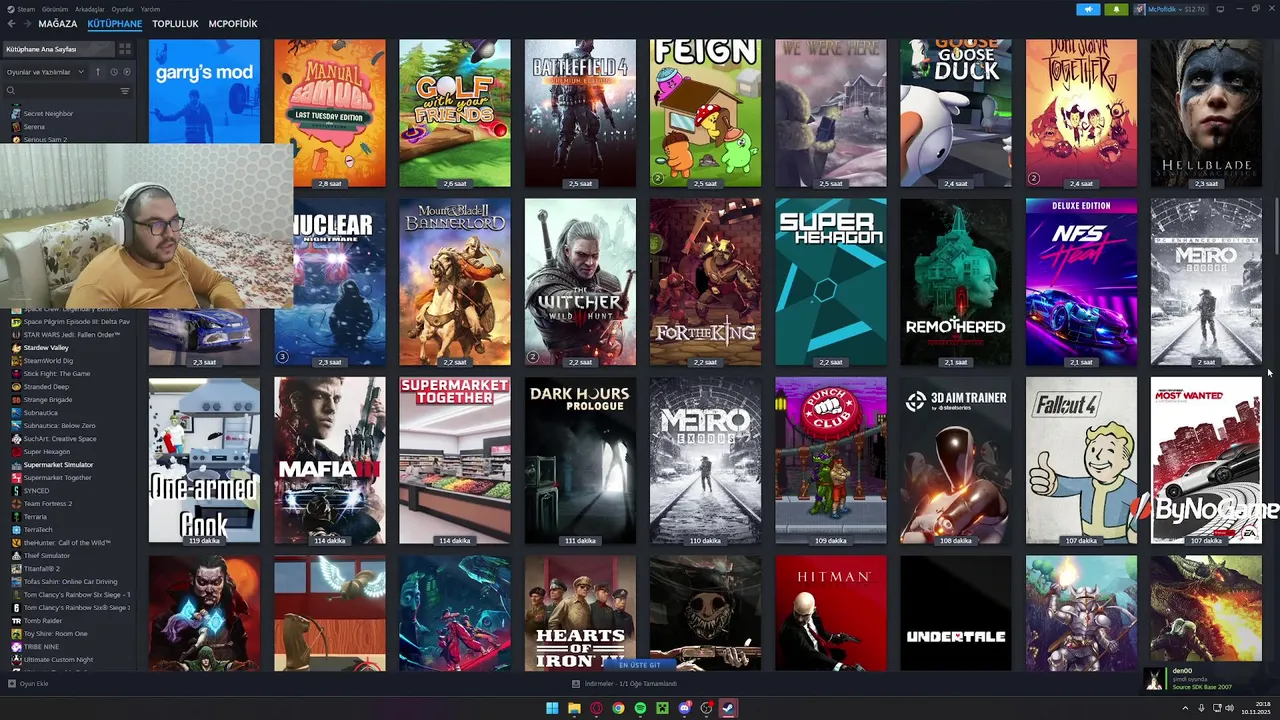Select Supermarket Simulator in sidebar

(58, 464)
